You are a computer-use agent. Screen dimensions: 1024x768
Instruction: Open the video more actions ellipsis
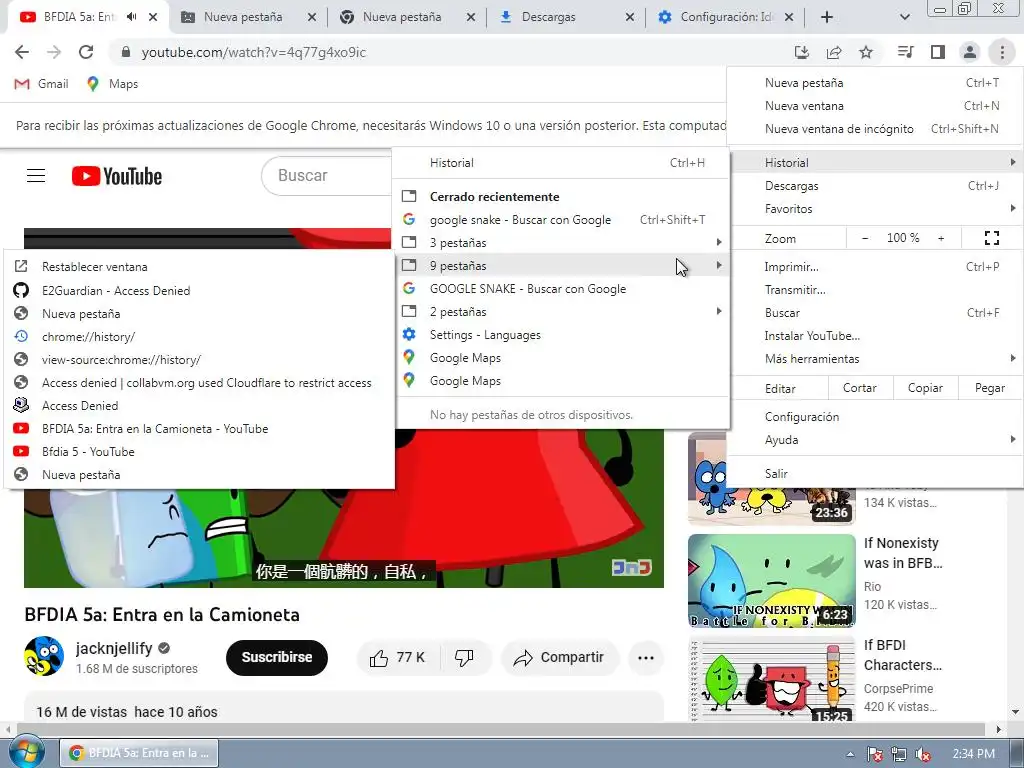tap(646, 658)
